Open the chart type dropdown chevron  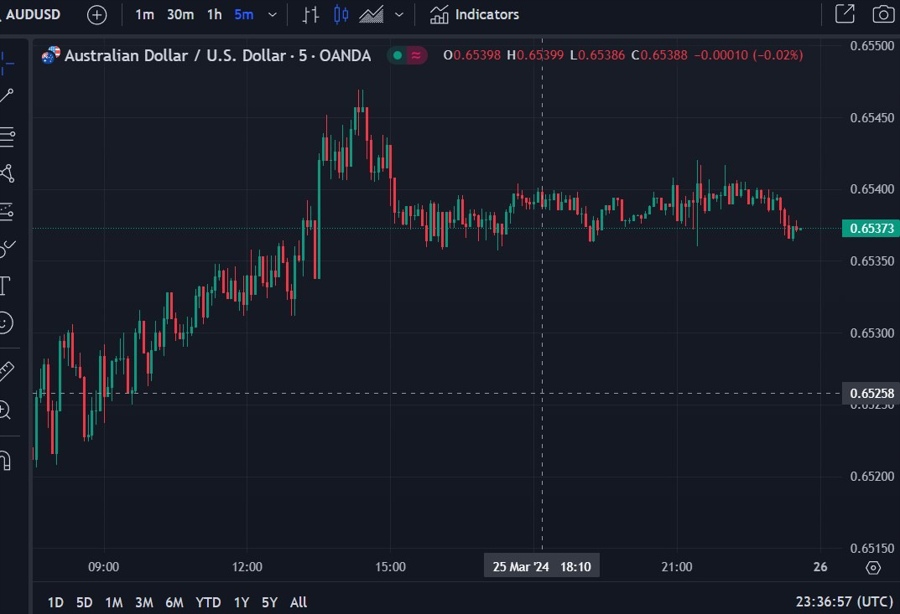tap(398, 14)
